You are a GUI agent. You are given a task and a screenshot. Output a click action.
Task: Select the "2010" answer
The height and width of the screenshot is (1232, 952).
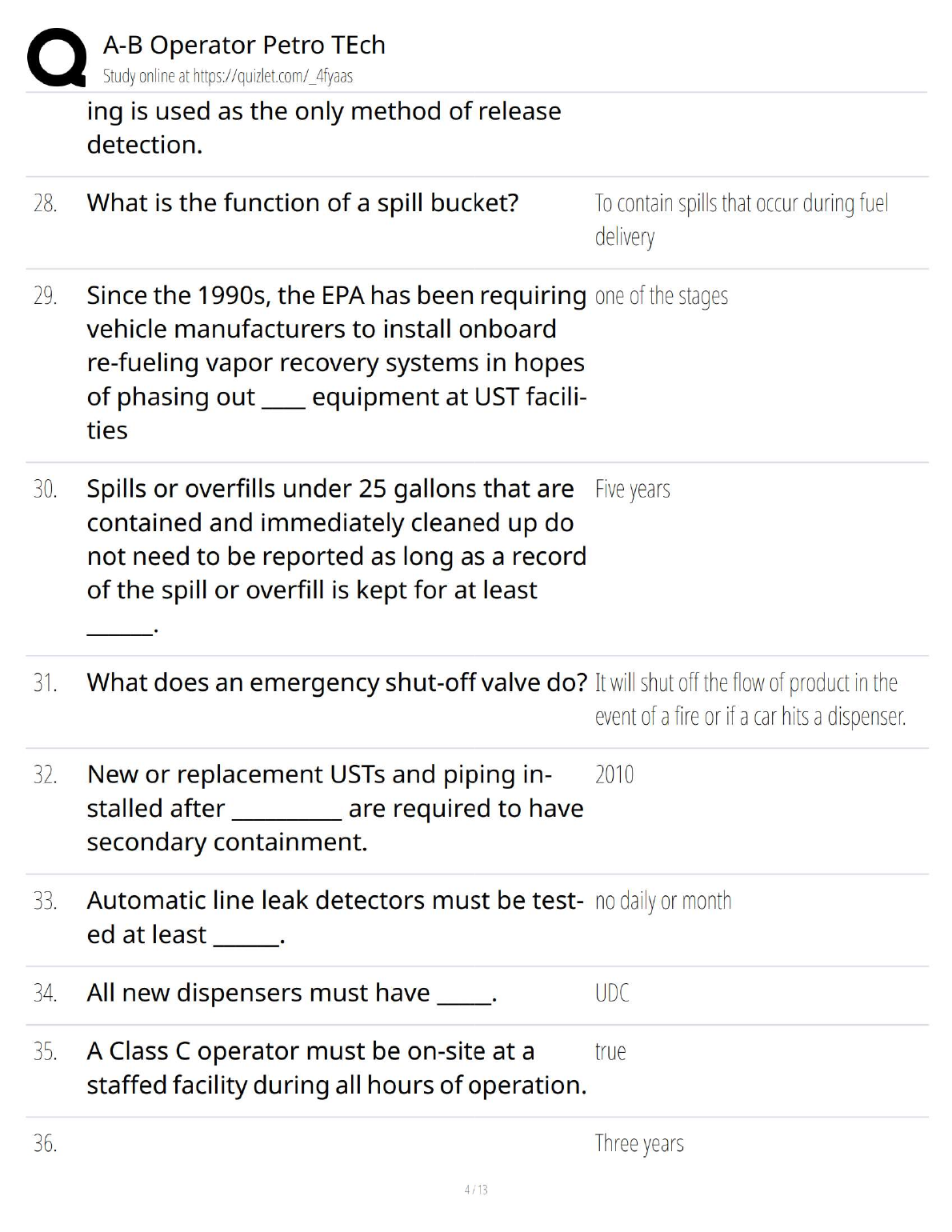[614, 774]
